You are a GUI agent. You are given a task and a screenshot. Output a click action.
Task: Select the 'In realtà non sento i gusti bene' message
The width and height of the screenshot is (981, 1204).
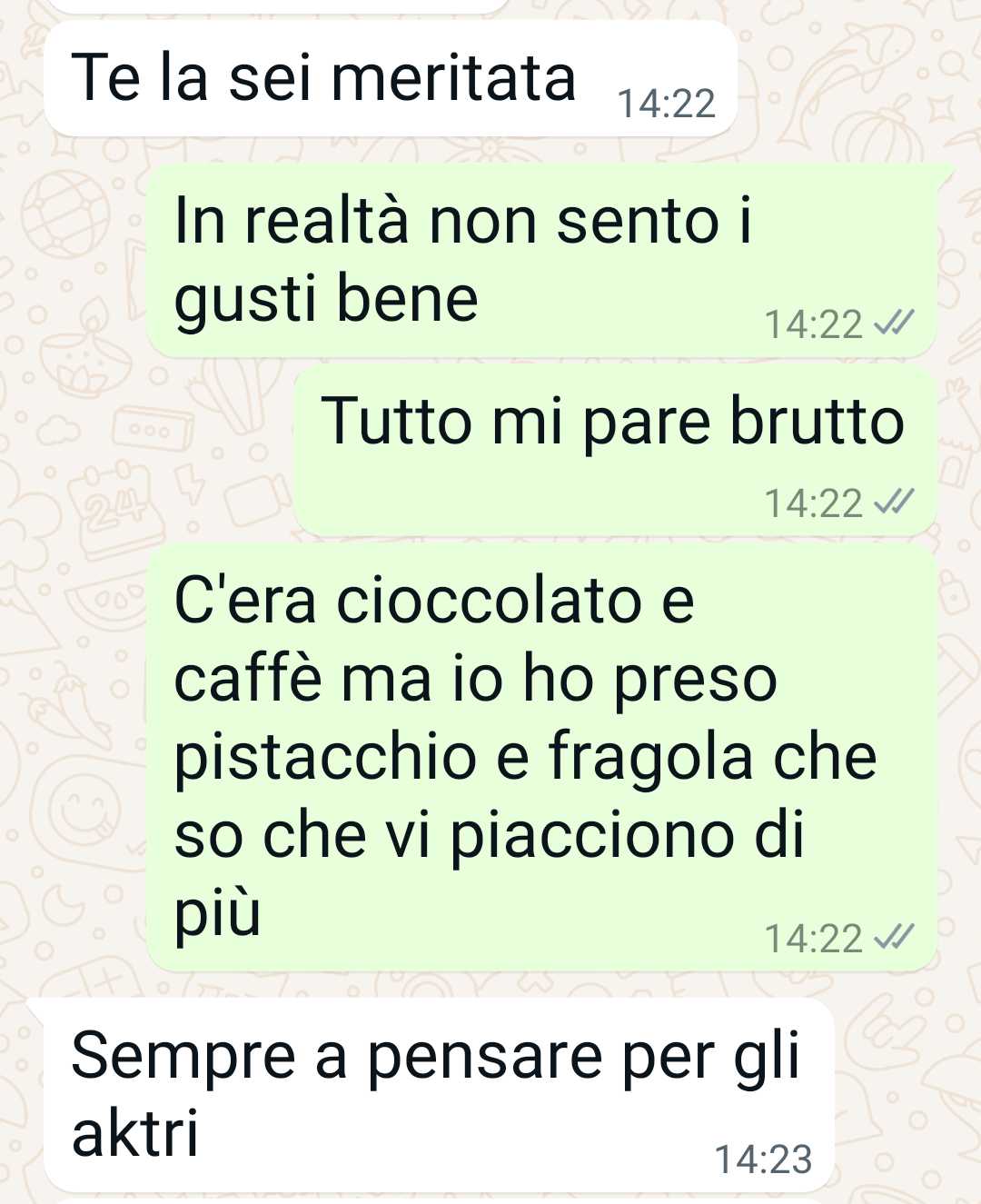point(542,262)
